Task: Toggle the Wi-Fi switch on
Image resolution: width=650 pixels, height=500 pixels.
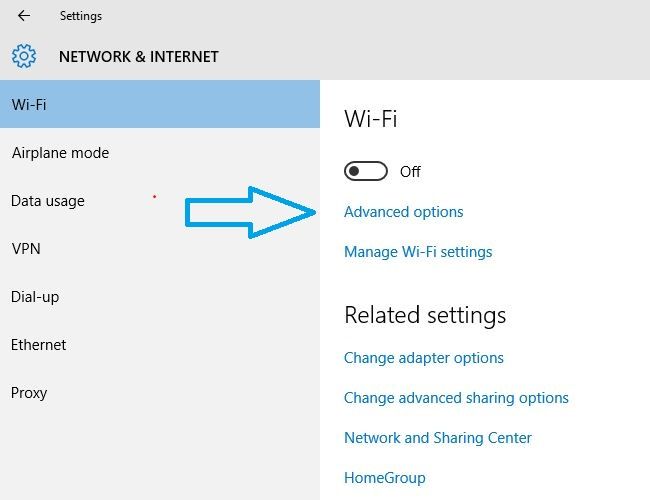Action: pos(365,171)
